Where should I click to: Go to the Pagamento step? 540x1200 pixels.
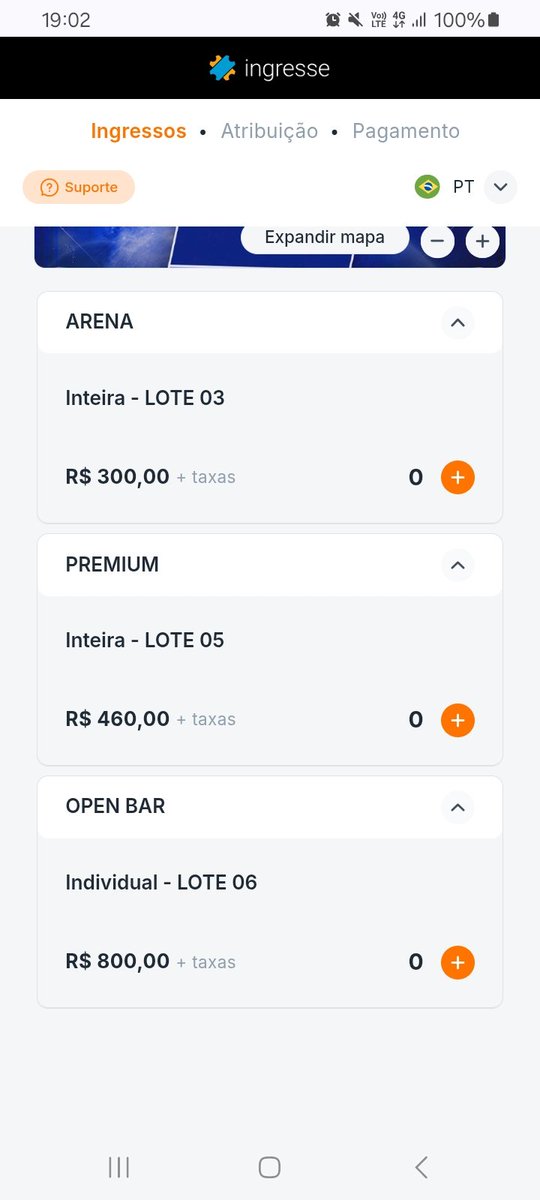(x=406, y=131)
